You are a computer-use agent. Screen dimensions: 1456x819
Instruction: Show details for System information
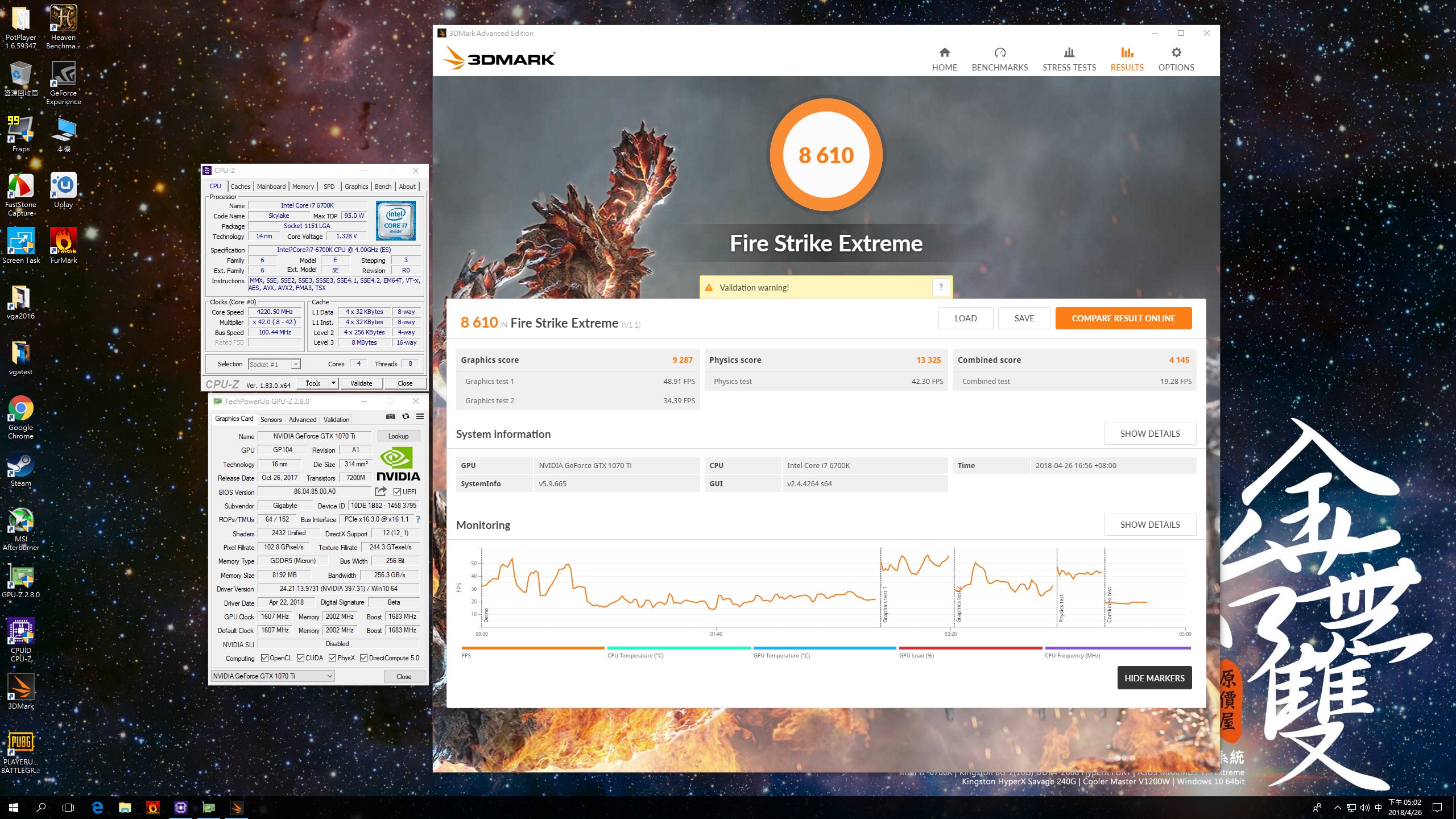click(1150, 433)
